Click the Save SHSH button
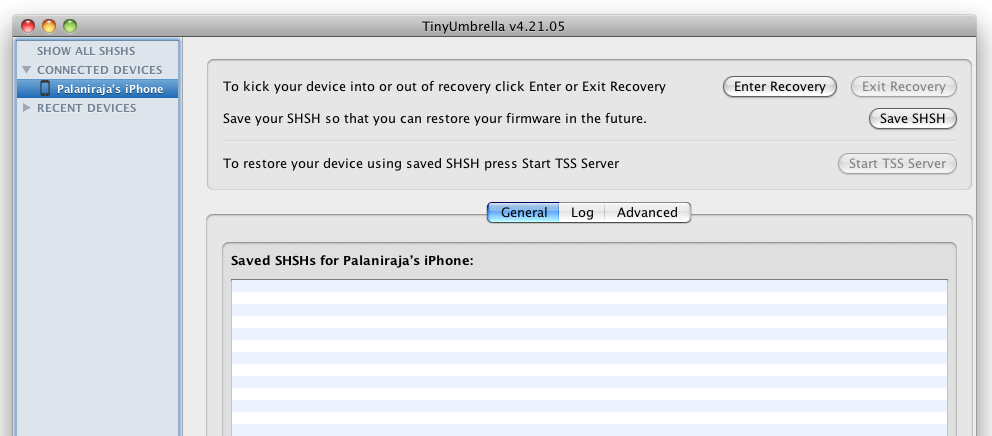Viewport: 992px width, 436px height. tap(912, 118)
